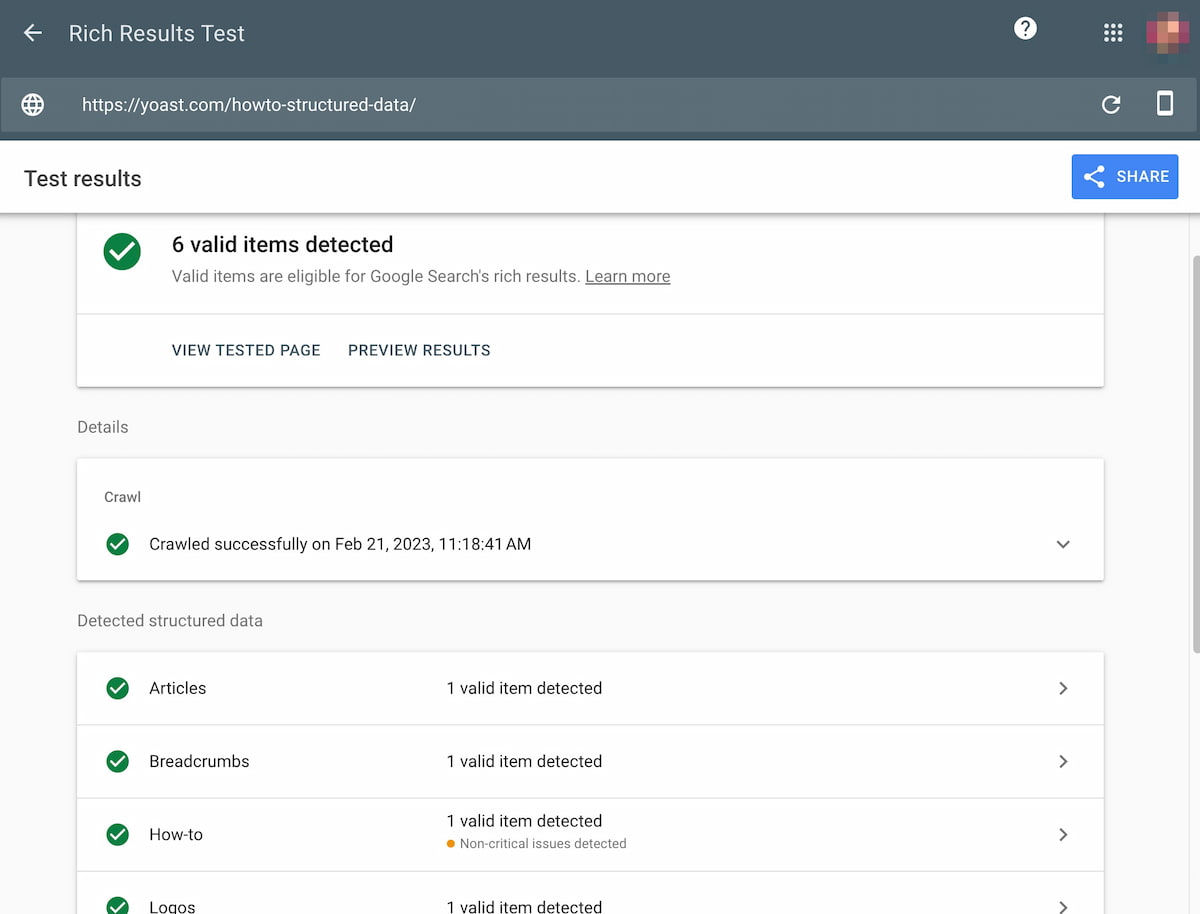This screenshot has height=914, width=1200.
Task: Open the Google apps grid launcher
Action: click(1113, 33)
